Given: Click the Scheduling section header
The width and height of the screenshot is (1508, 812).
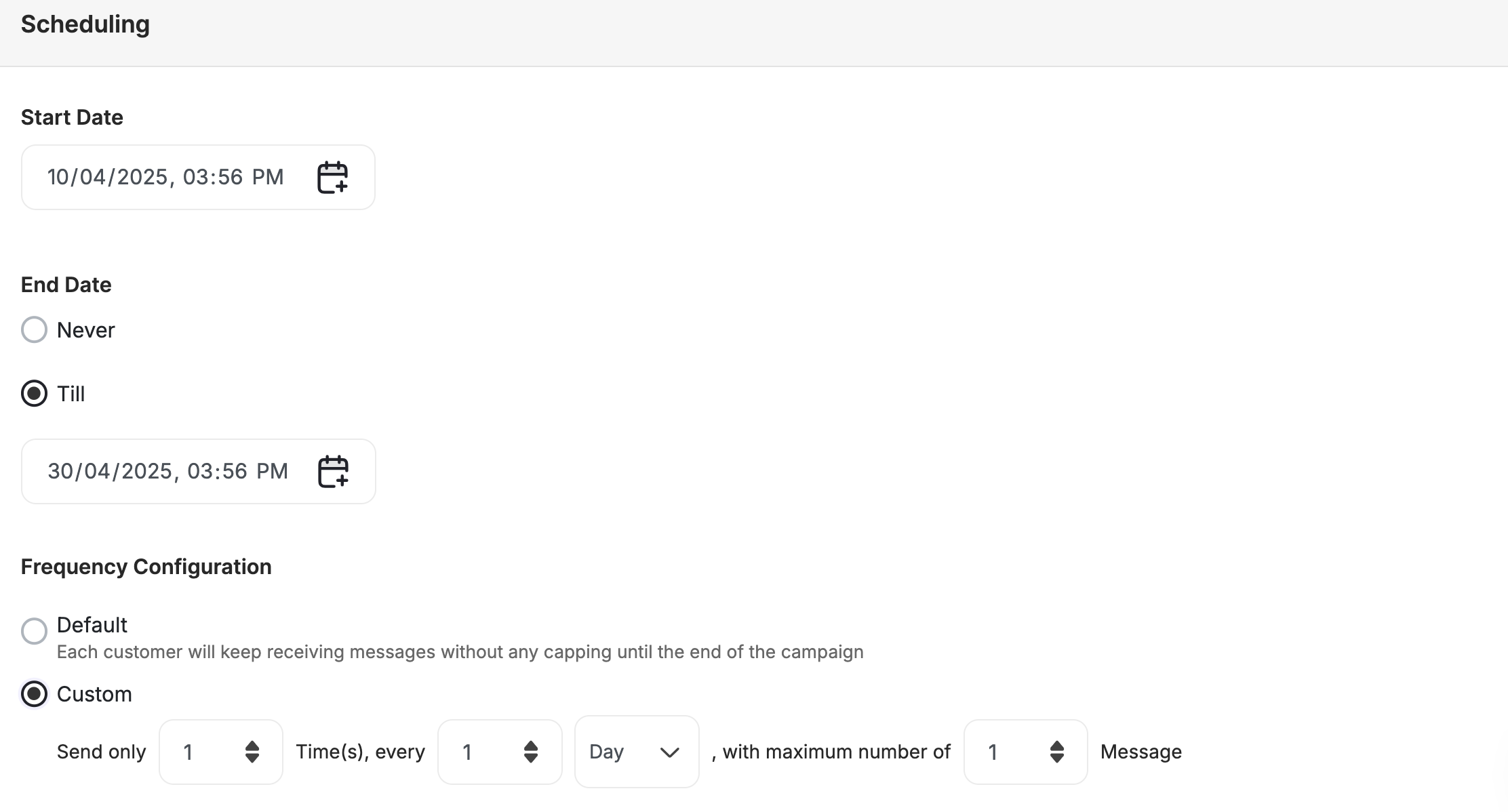Looking at the screenshot, I should [85, 24].
